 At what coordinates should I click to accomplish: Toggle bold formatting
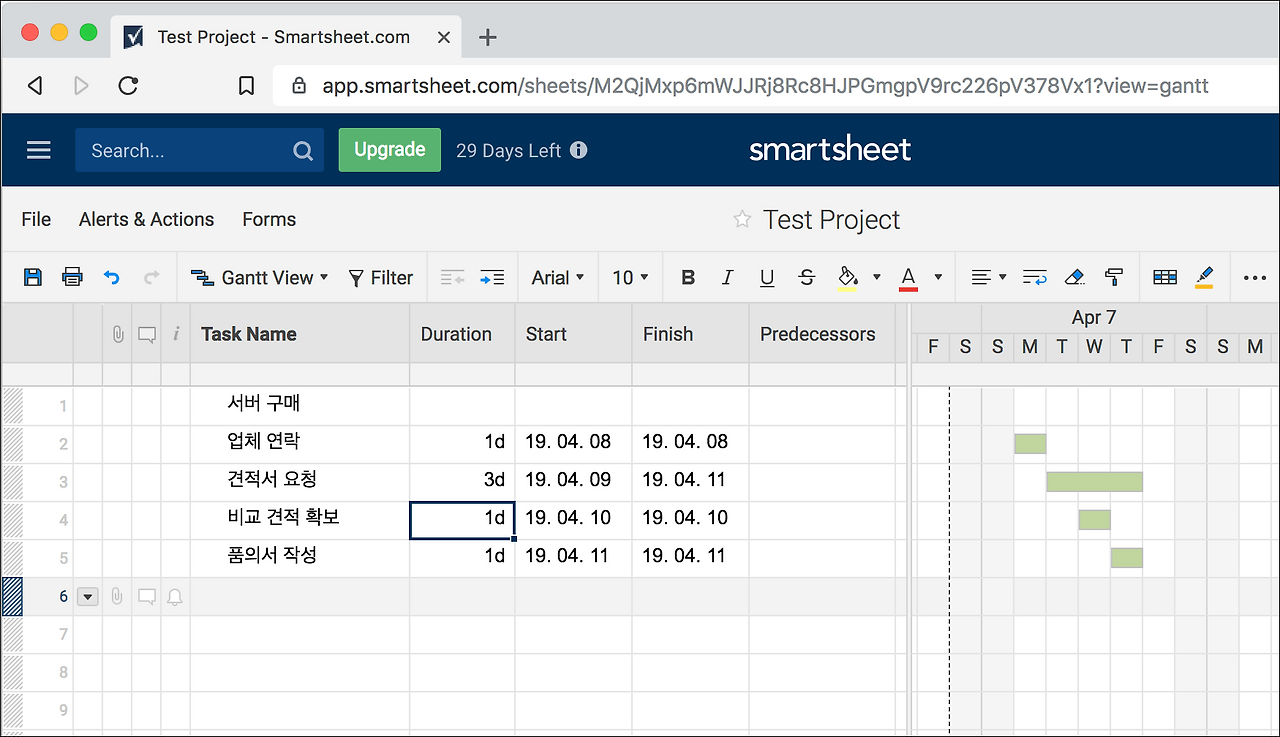click(687, 277)
